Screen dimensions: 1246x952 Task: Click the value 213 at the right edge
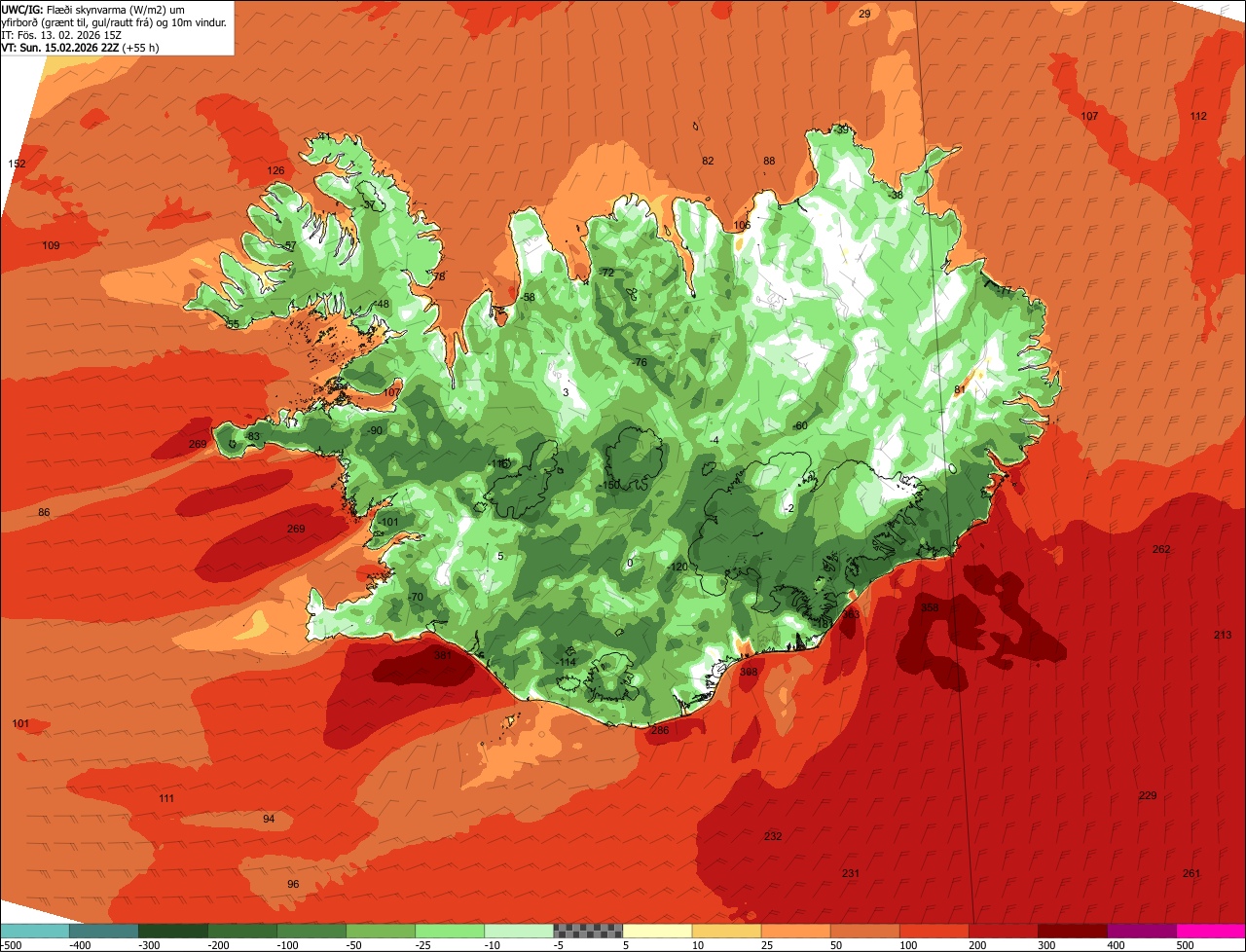pyautogui.click(x=1223, y=635)
